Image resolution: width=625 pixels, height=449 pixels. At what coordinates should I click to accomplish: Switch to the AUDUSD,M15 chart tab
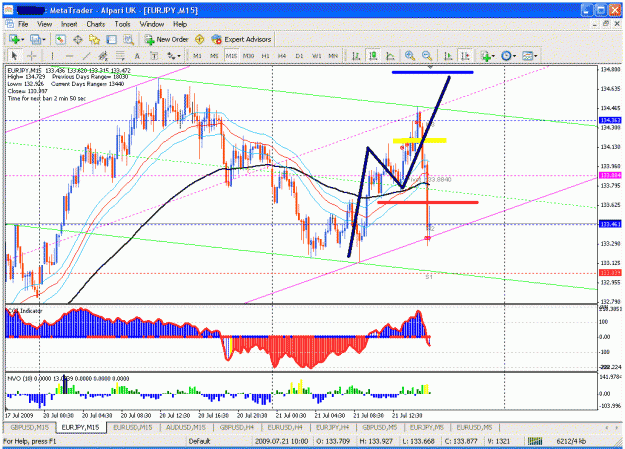[x=186, y=427]
